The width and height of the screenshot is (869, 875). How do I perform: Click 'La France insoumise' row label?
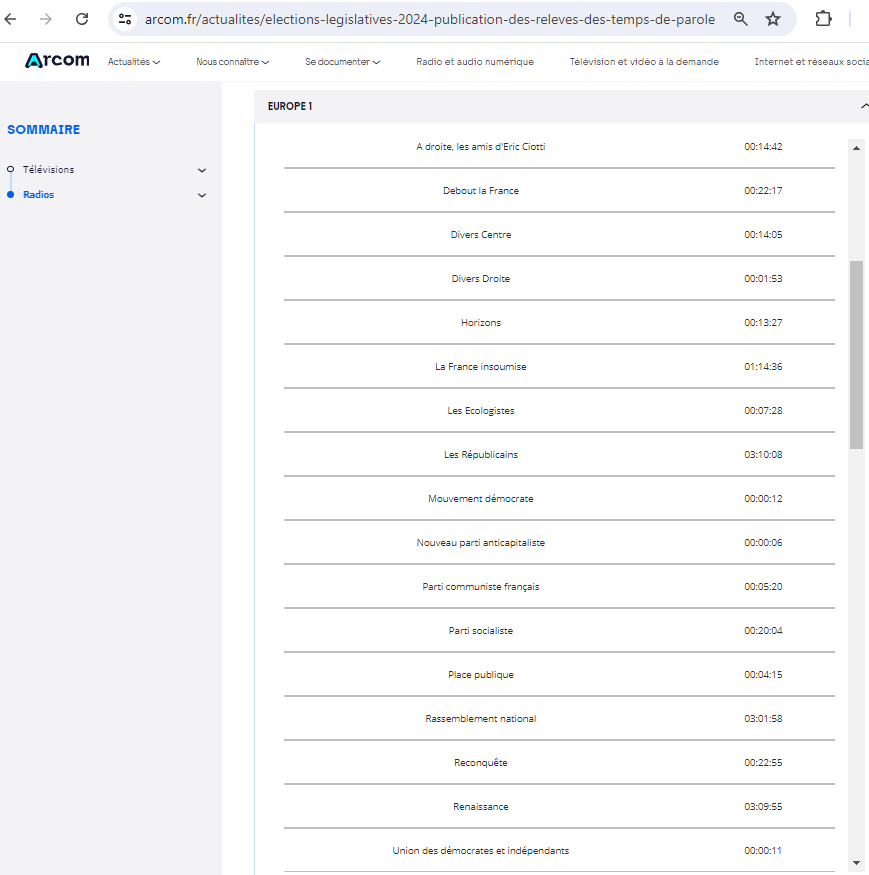click(x=481, y=367)
